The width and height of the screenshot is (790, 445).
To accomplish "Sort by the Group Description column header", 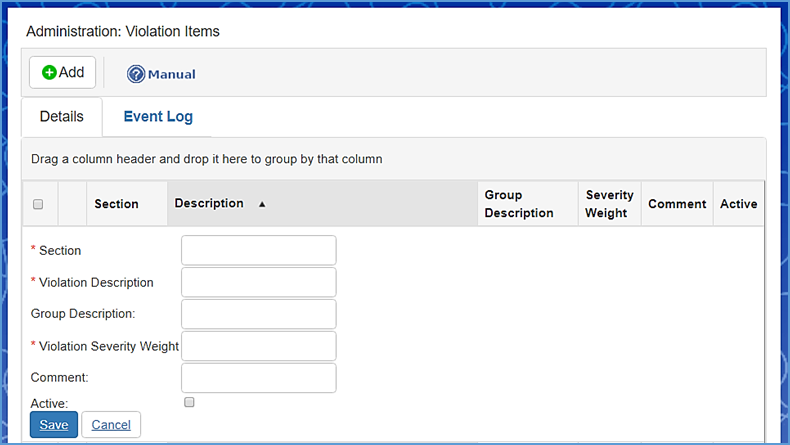I will click(518, 204).
